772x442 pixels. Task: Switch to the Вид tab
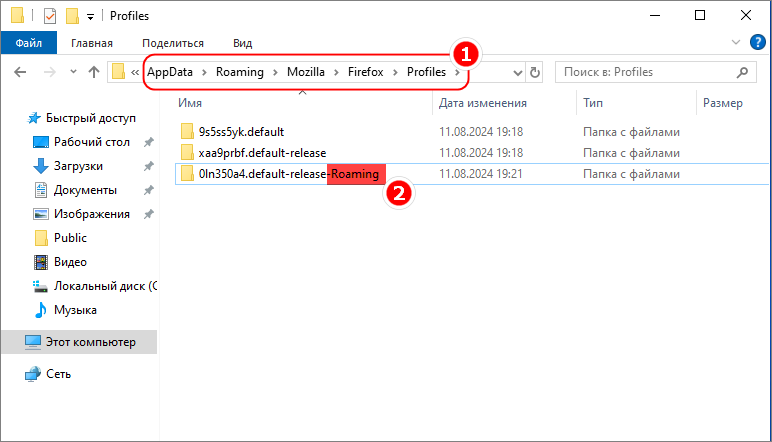pos(242,43)
